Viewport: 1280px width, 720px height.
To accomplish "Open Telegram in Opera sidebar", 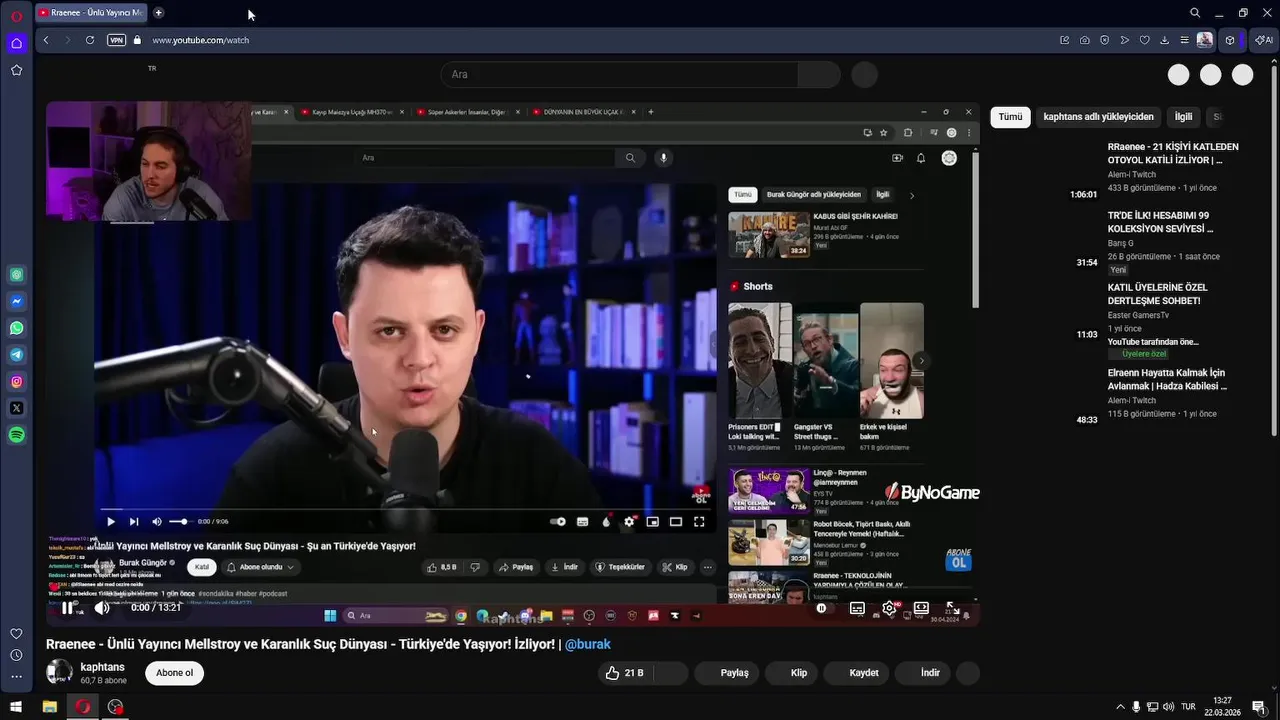I will pyautogui.click(x=17, y=355).
